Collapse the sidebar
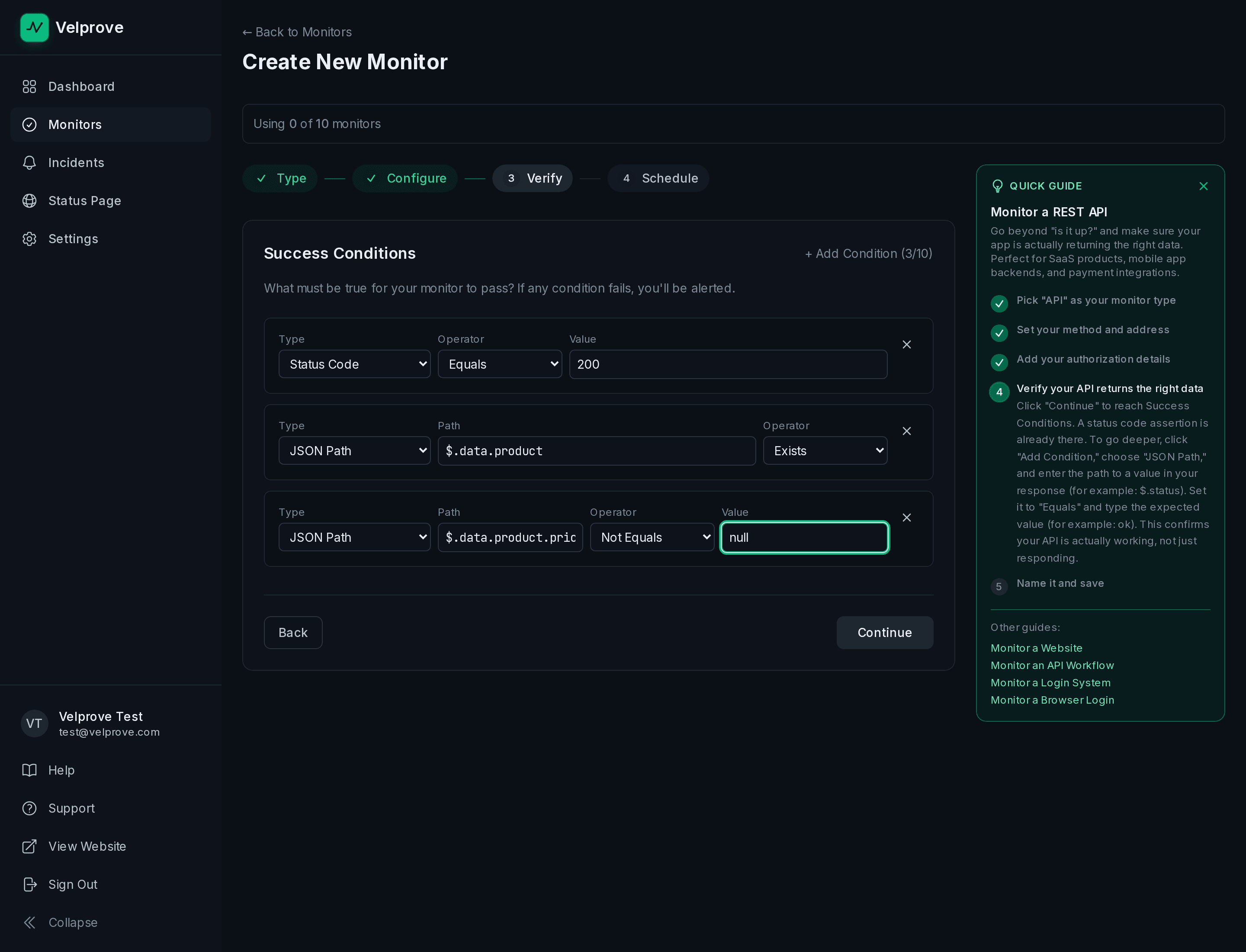Image resolution: width=1246 pixels, height=952 pixels. [110, 922]
